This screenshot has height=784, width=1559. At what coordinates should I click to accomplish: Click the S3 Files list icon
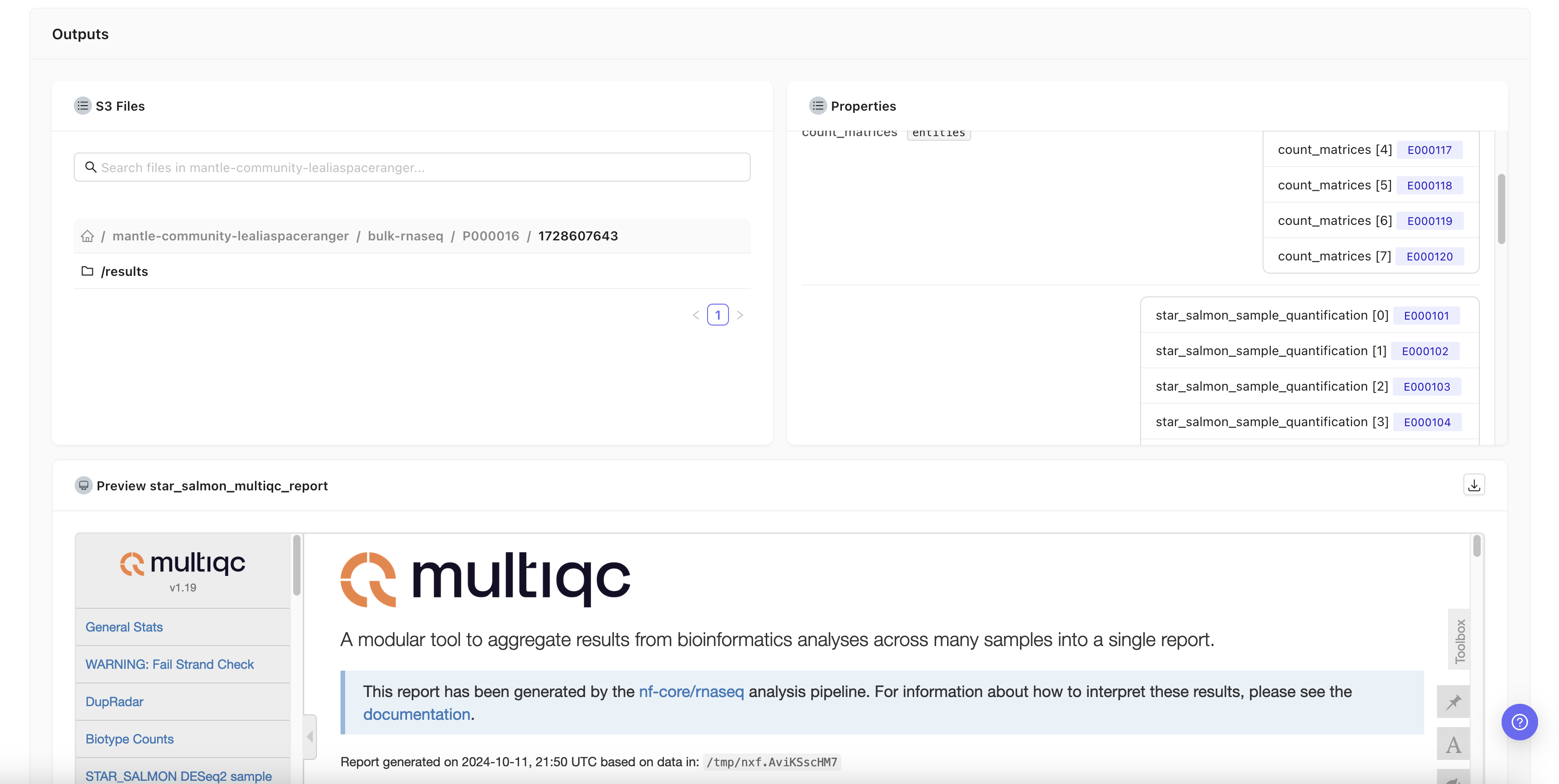click(x=83, y=106)
